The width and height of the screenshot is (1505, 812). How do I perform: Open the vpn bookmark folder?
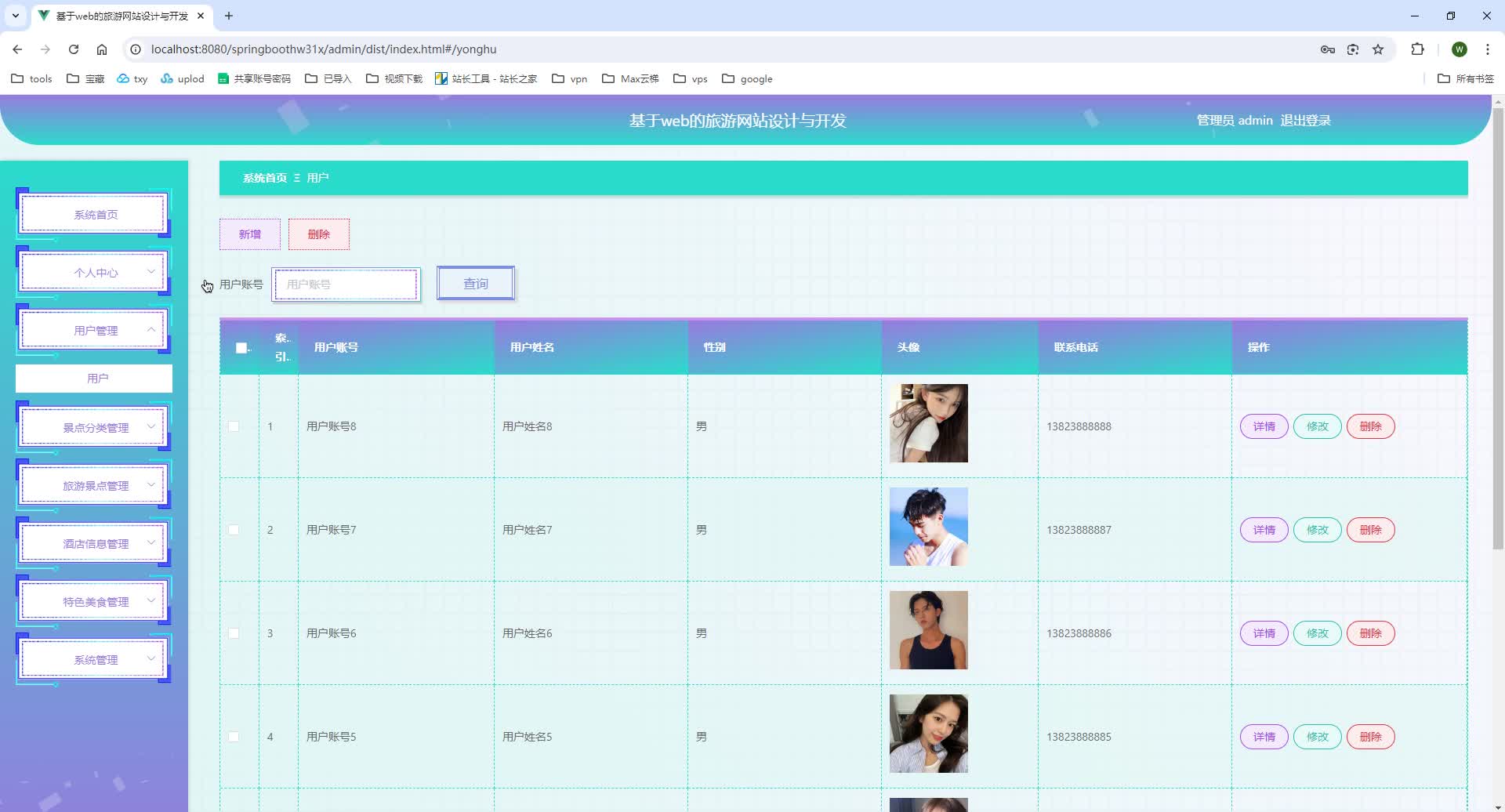tap(570, 78)
